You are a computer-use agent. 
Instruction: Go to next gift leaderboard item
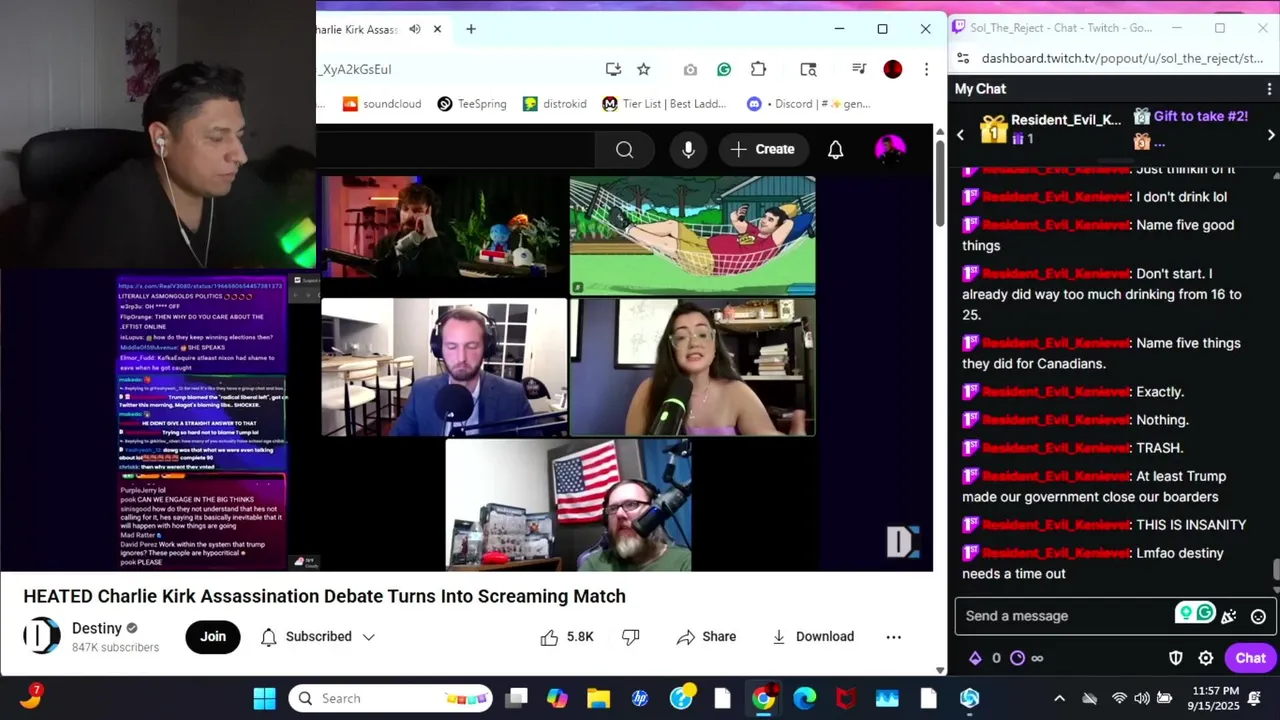click(1271, 135)
